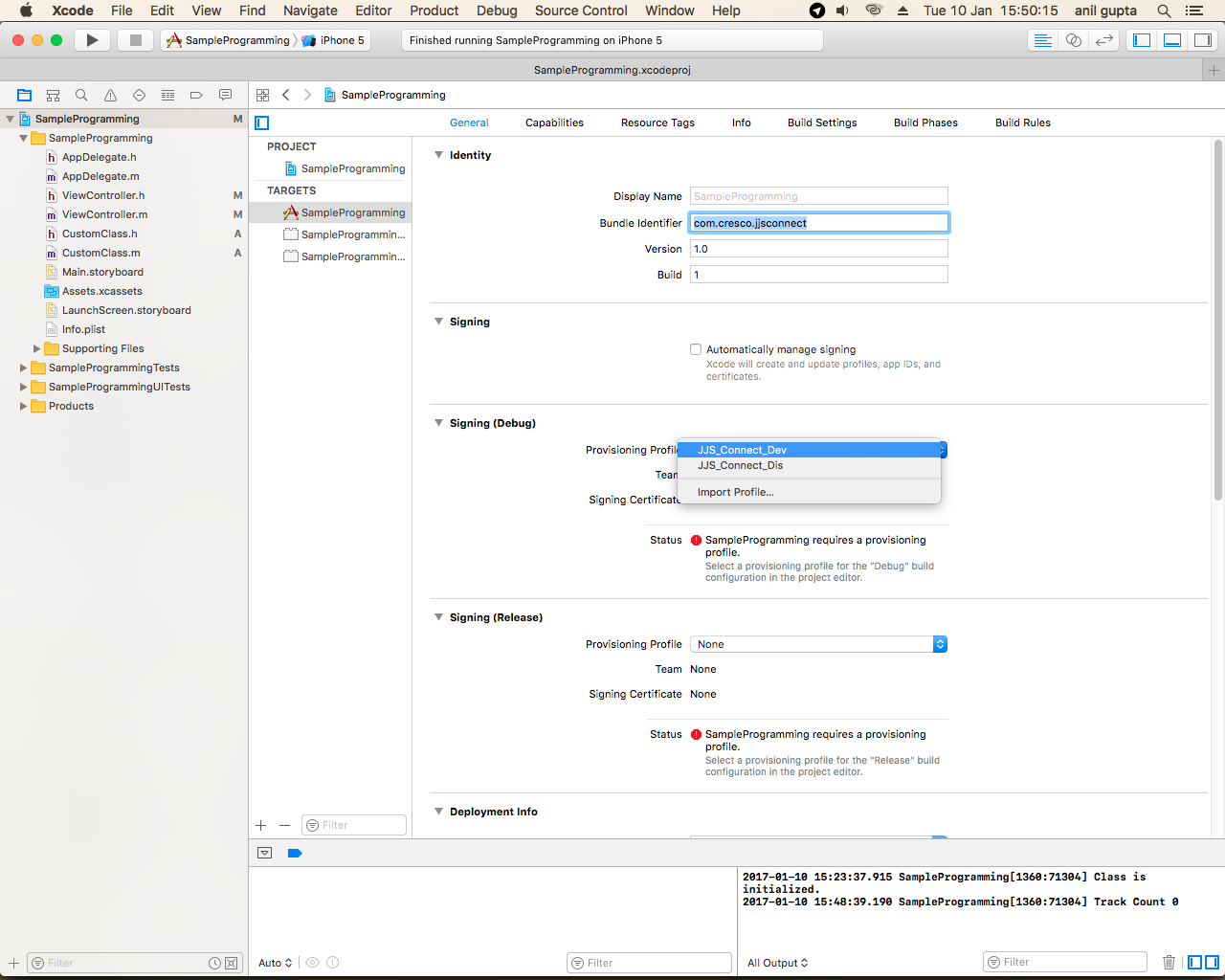The image size is (1225, 980).
Task: Toggle the Utilities panel
Action: point(1202,40)
